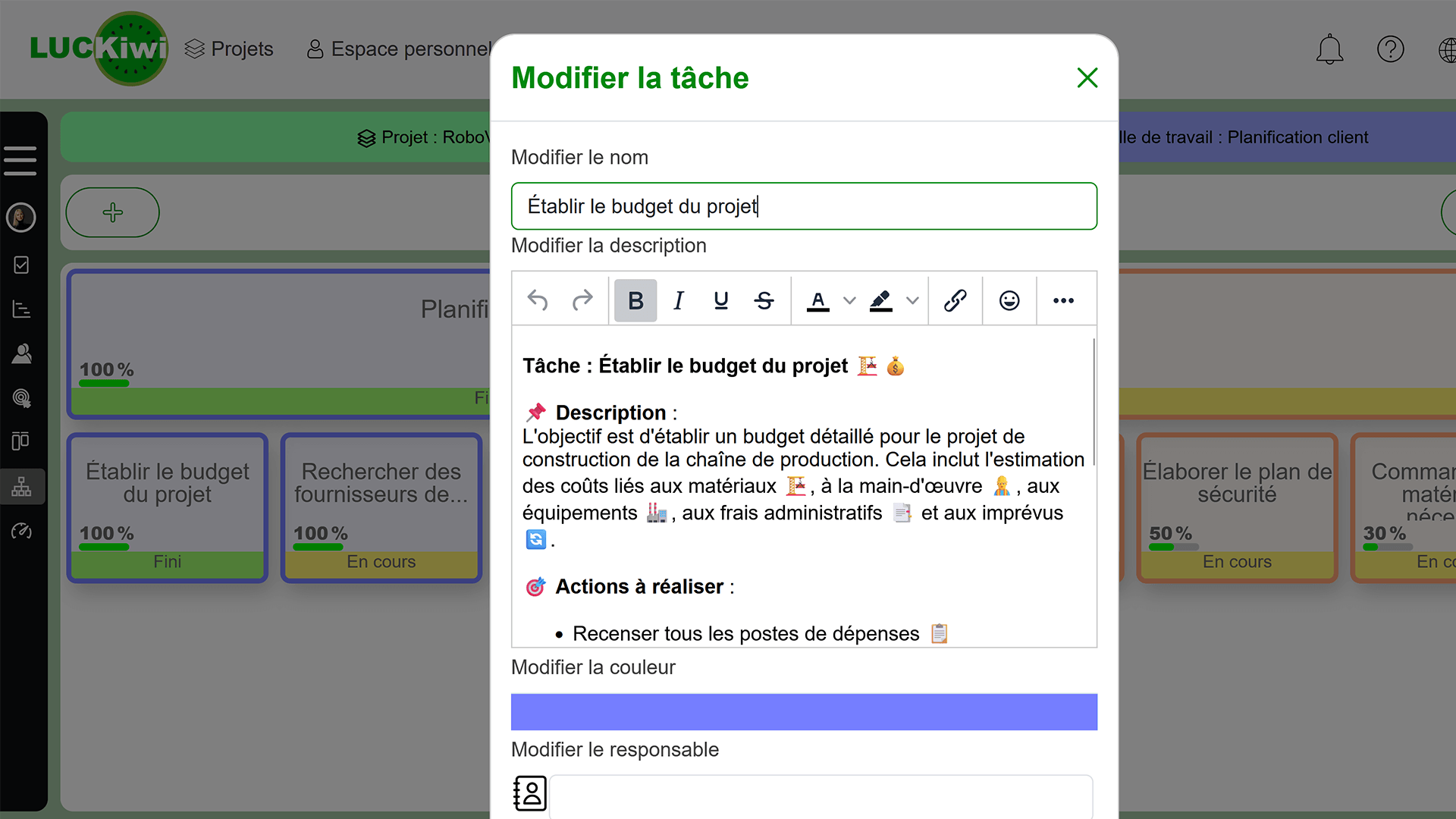Click the purple task color swatch

coord(804,711)
